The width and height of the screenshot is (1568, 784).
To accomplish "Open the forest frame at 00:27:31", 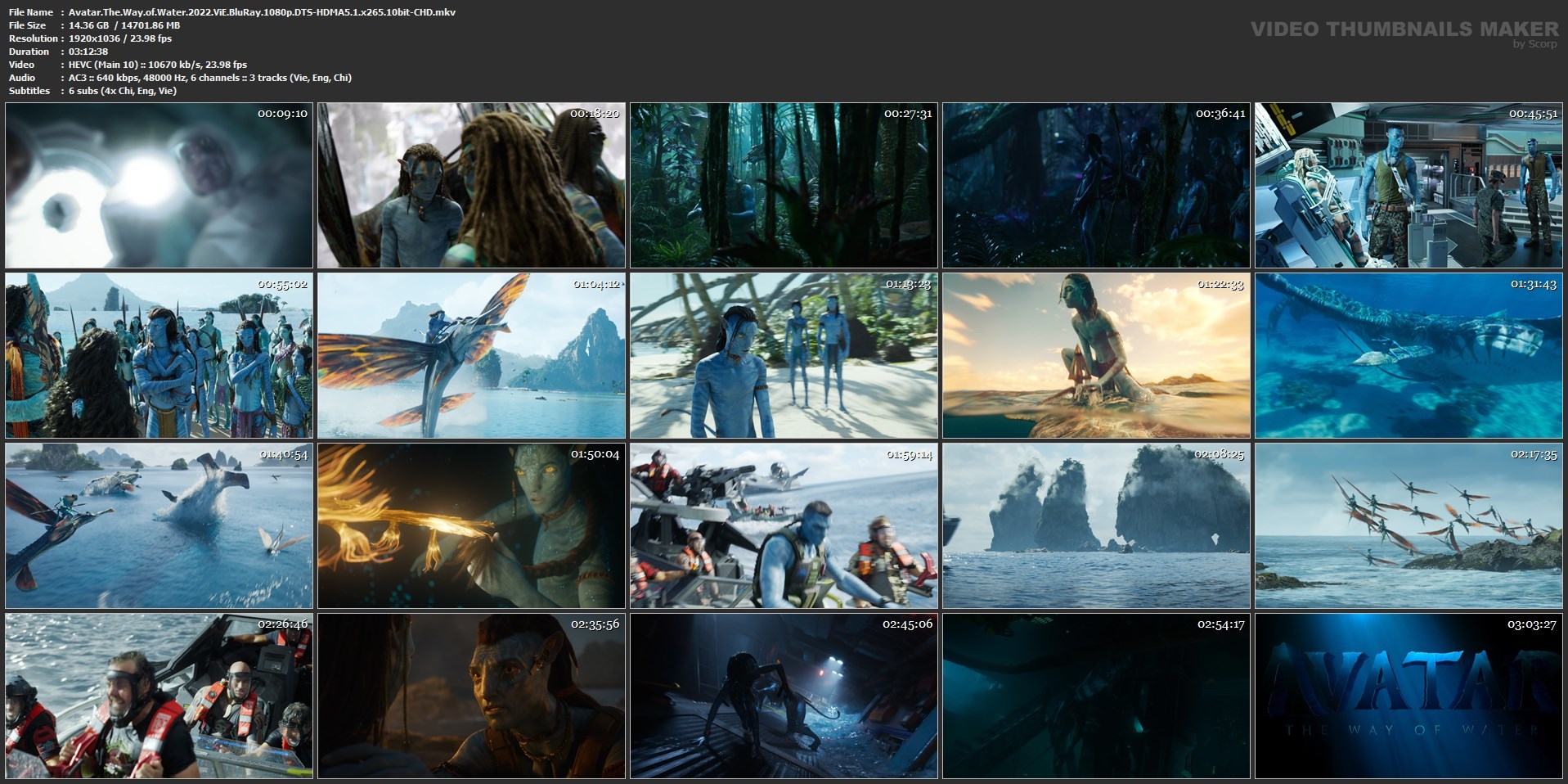I will (x=784, y=186).
